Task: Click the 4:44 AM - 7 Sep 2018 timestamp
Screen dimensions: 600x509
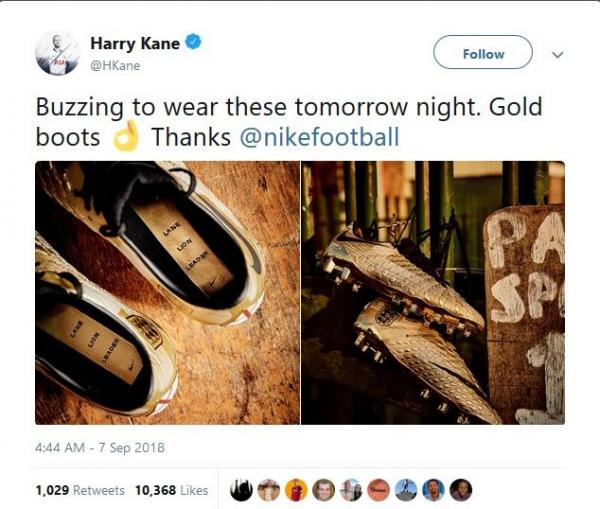Action: 99,447
